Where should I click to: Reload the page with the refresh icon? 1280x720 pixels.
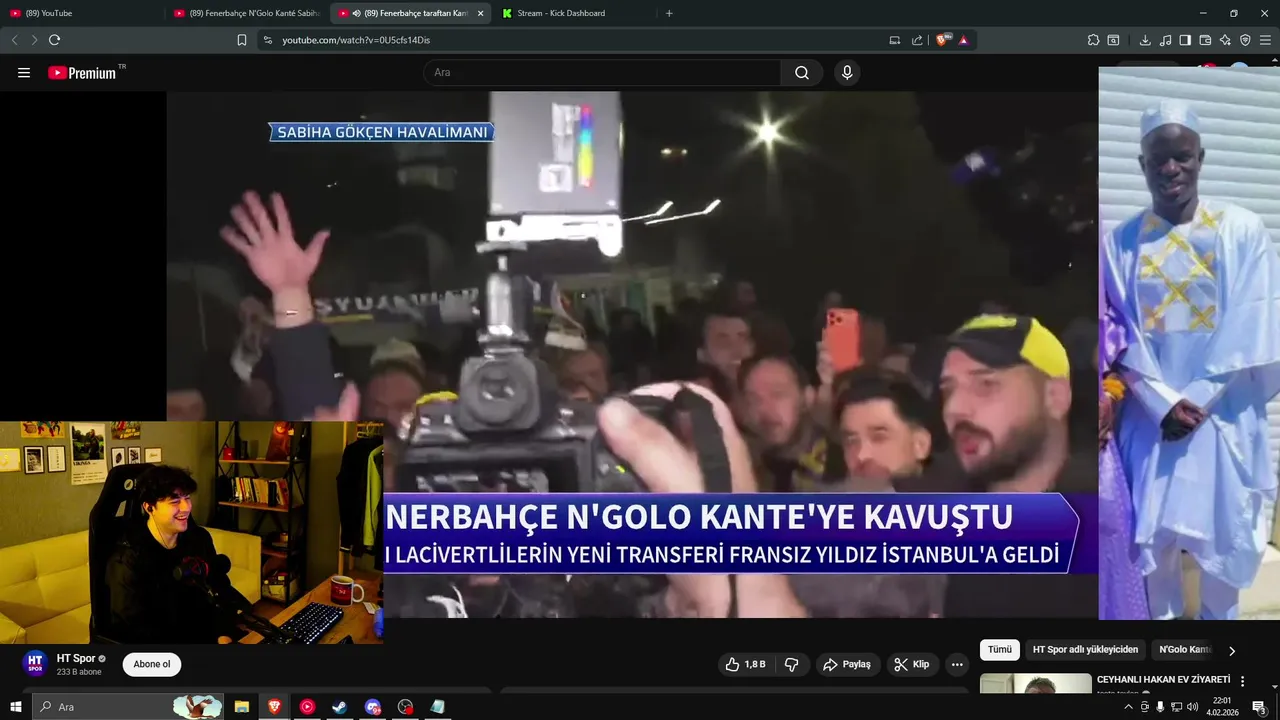coord(54,40)
